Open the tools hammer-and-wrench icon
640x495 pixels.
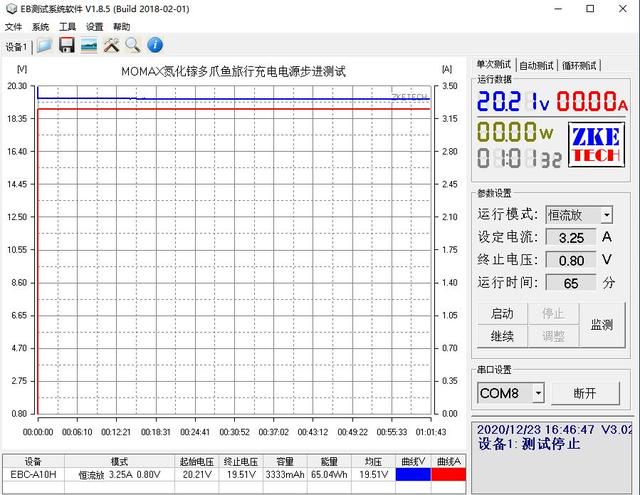point(111,45)
